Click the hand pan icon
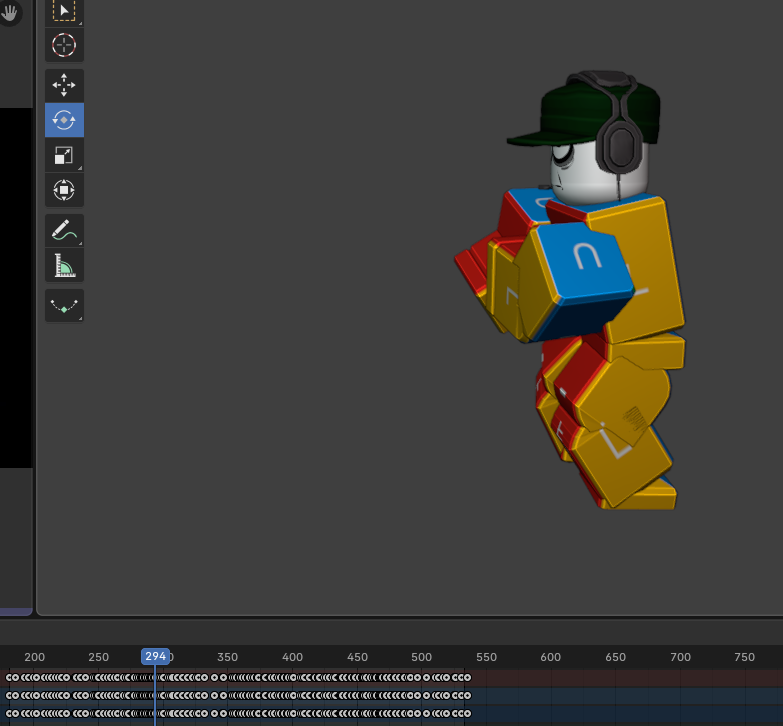 pos(10,12)
